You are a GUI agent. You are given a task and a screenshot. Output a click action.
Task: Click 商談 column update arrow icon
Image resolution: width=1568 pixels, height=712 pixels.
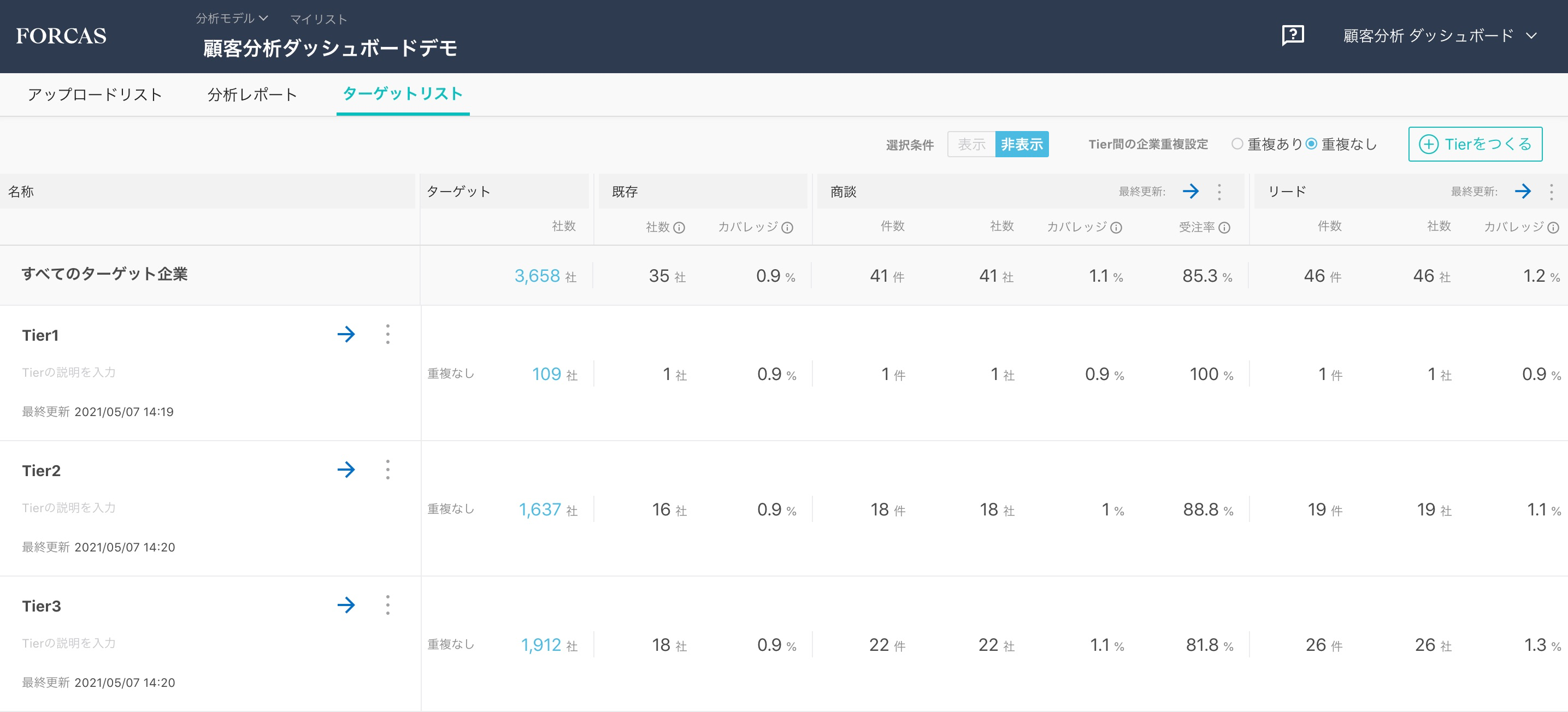pyautogui.click(x=1190, y=192)
